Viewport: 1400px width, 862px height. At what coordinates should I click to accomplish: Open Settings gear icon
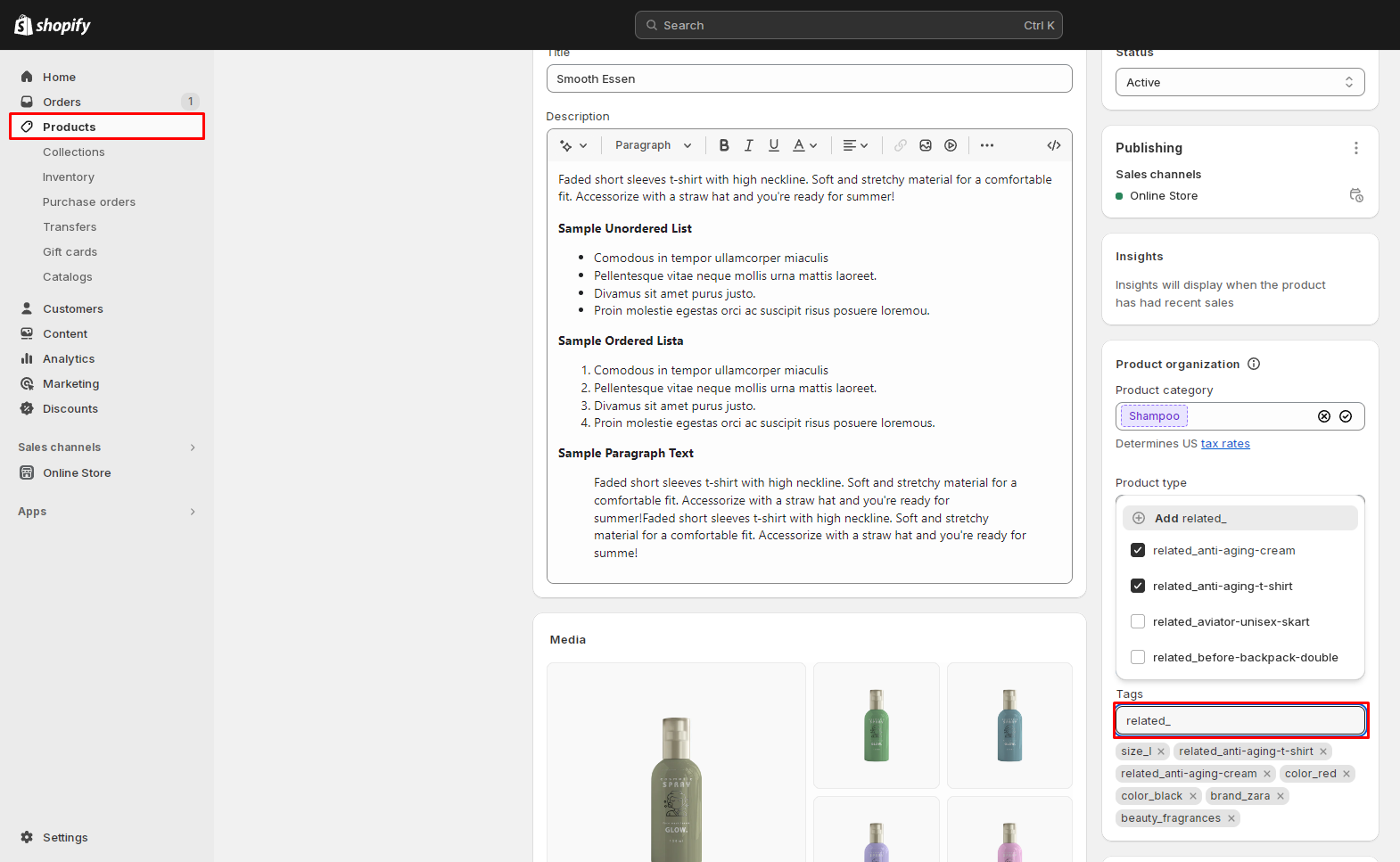click(x=27, y=837)
